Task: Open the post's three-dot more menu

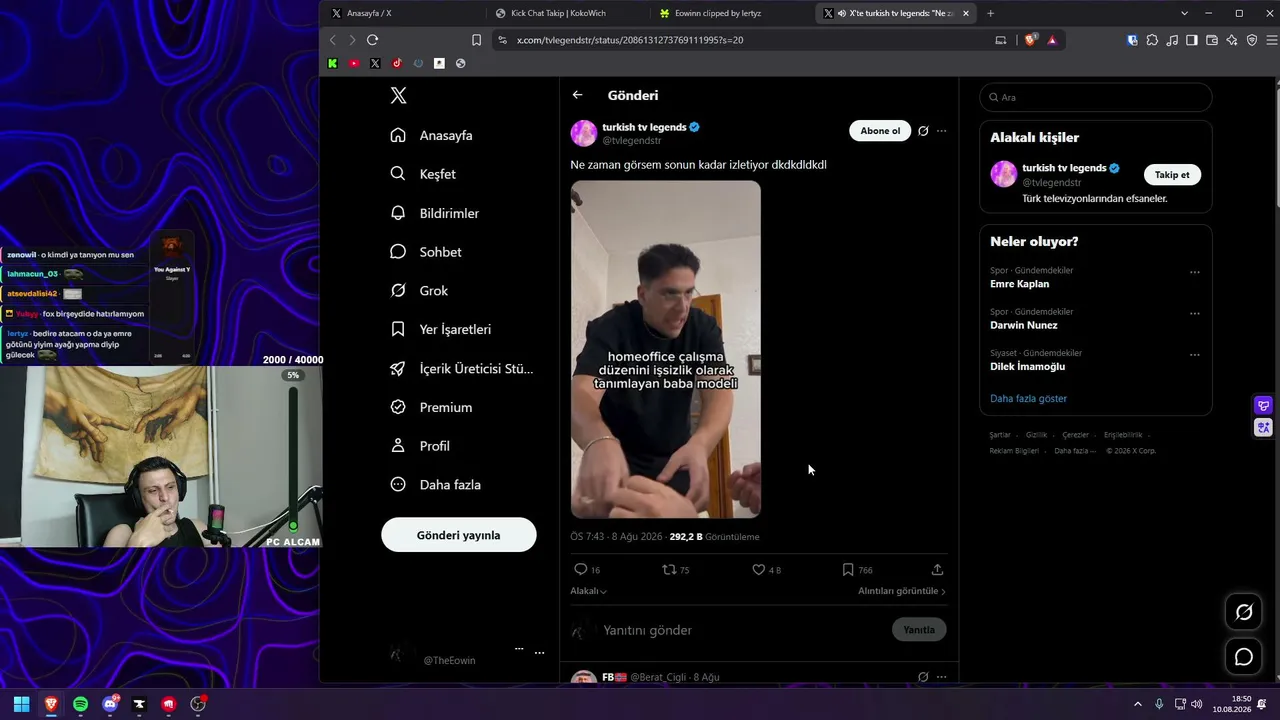Action: click(941, 131)
